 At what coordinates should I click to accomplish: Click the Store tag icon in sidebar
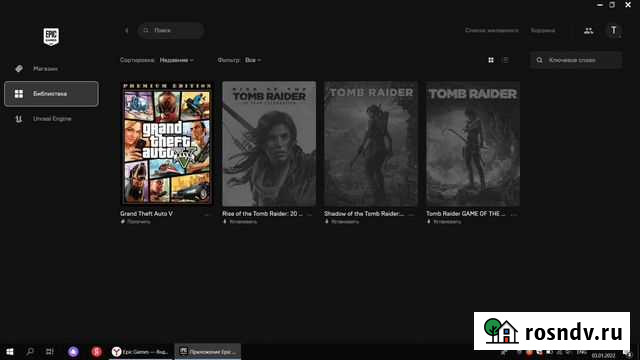(x=19, y=69)
